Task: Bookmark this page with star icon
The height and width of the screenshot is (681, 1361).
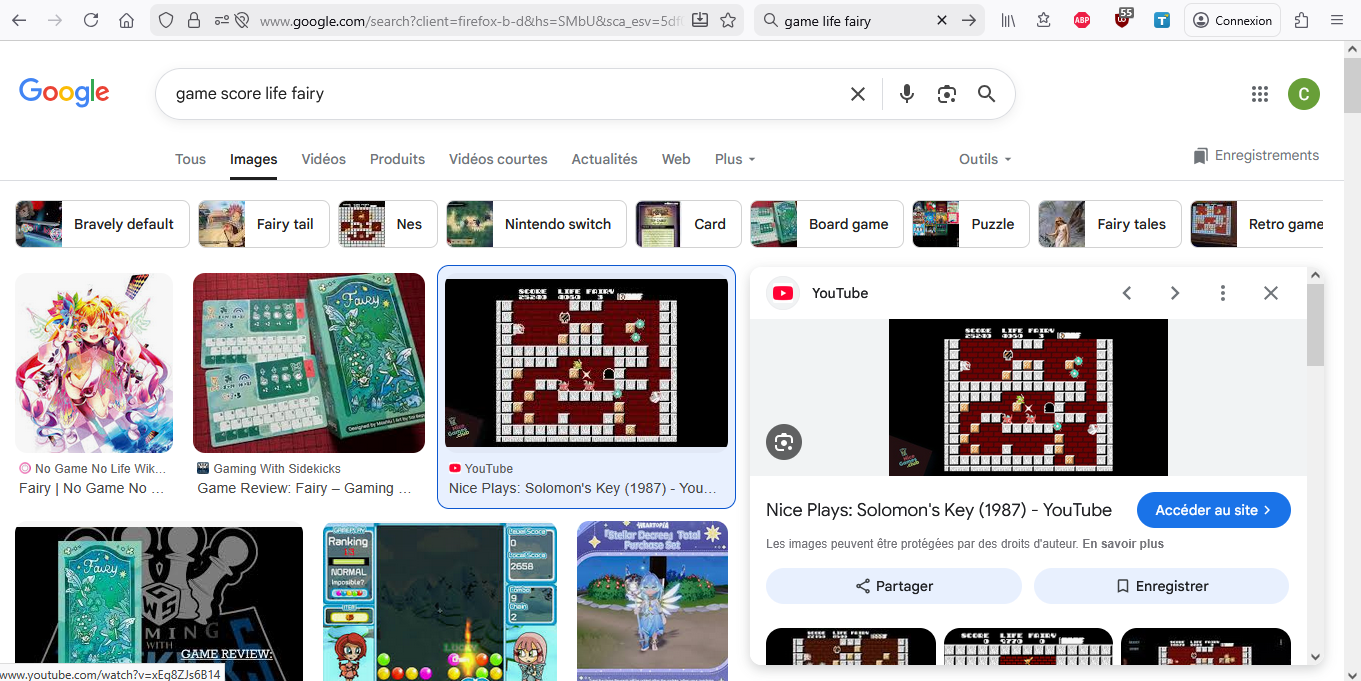Action: pyautogui.click(x=728, y=20)
